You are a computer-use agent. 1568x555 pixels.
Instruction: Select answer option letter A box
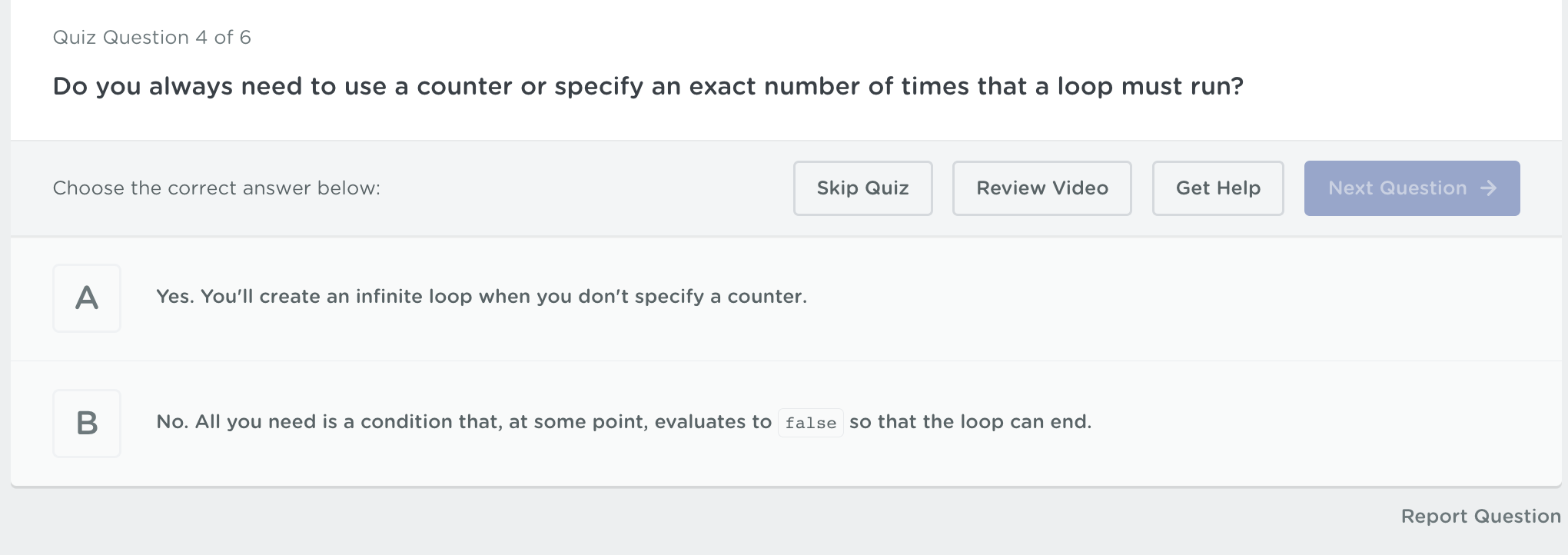[x=87, y=298]
